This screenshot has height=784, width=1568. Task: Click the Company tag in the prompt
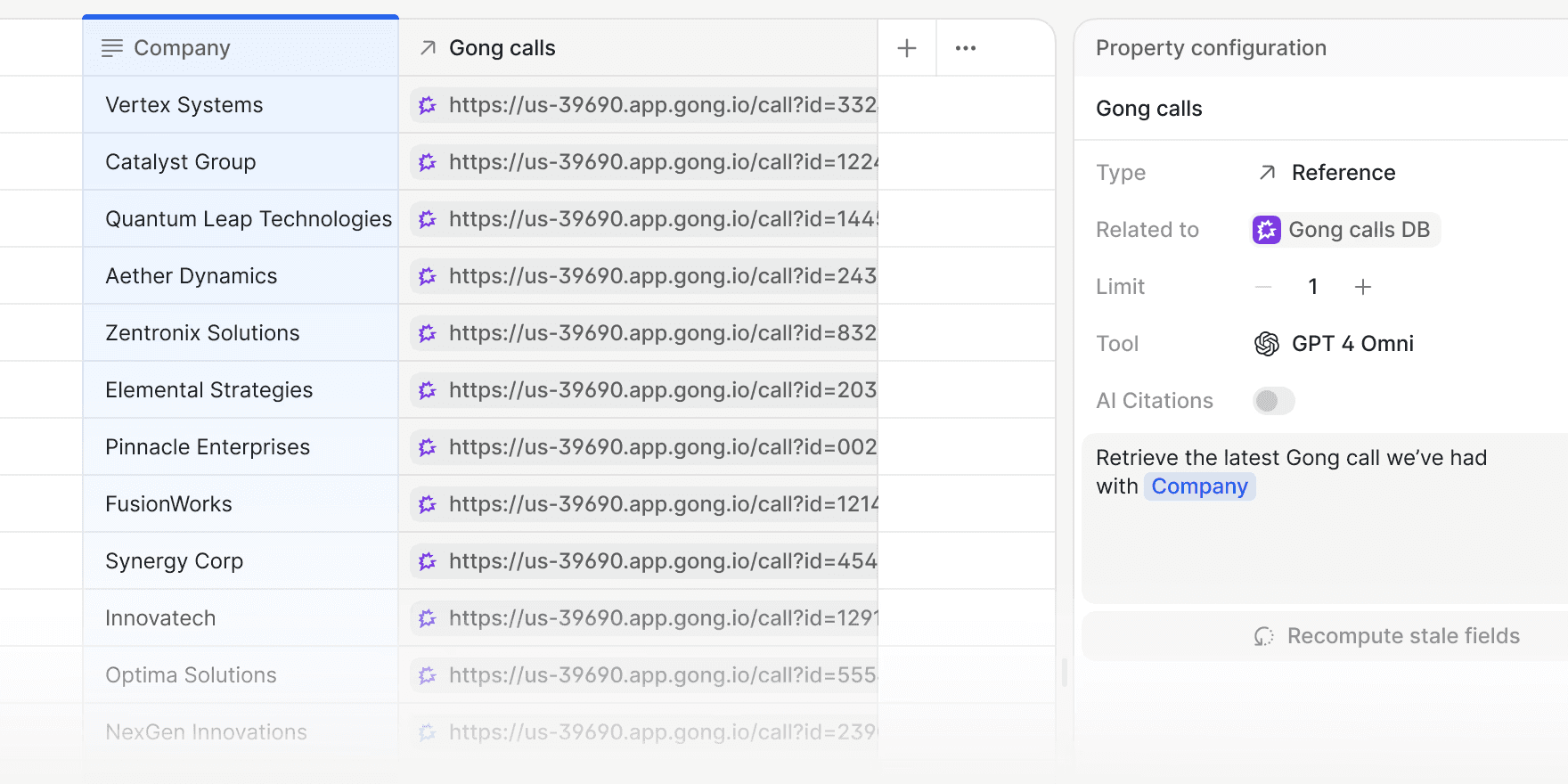1199,486
